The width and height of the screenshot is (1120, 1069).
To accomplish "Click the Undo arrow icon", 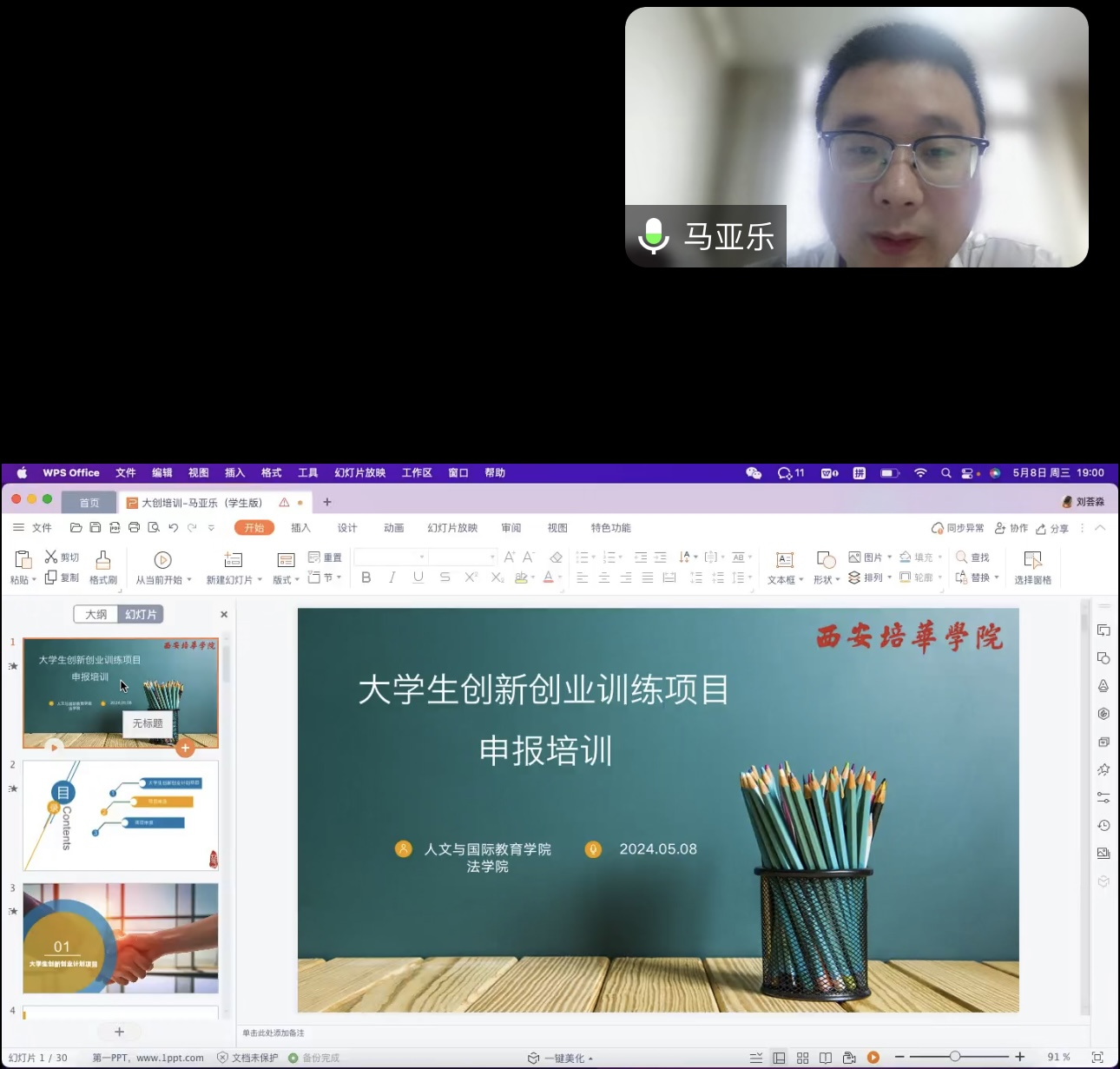I will [x=173, y=527].
